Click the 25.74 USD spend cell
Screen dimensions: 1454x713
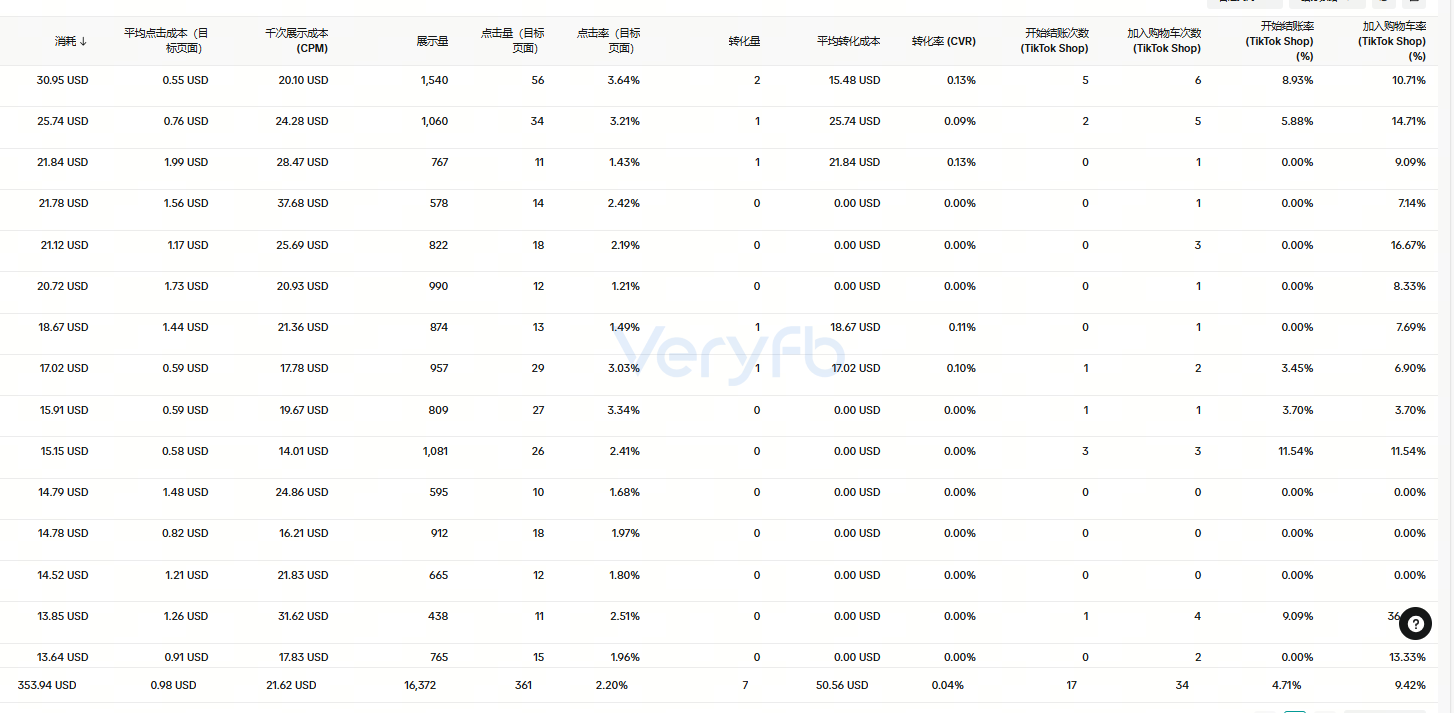(x=63, y=121)
